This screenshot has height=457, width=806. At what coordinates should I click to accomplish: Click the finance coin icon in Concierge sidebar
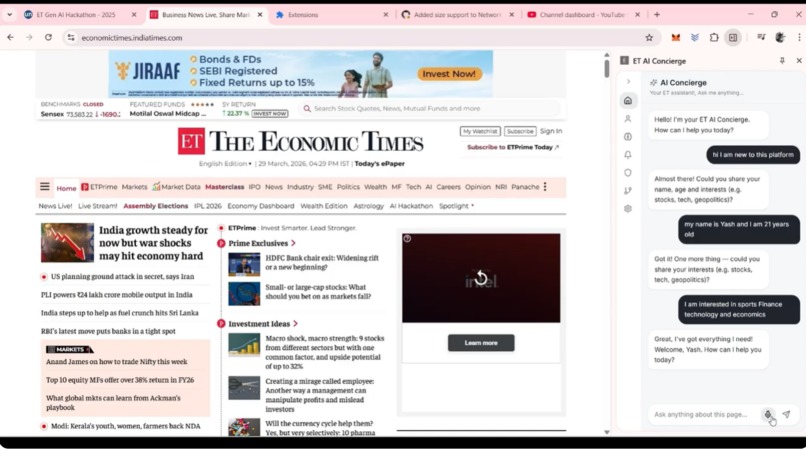point(628,137)
